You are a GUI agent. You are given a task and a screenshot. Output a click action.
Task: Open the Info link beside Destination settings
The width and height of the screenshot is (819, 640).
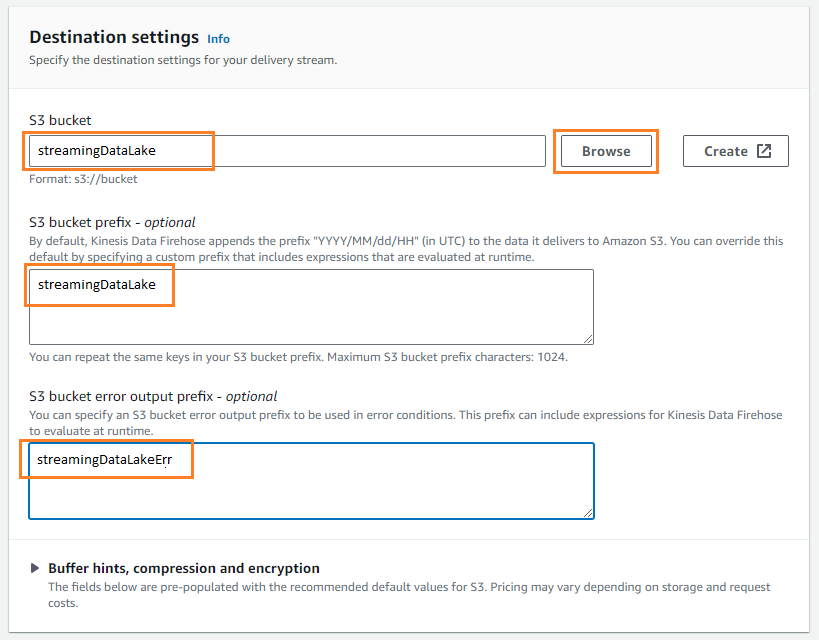(218, 38)
